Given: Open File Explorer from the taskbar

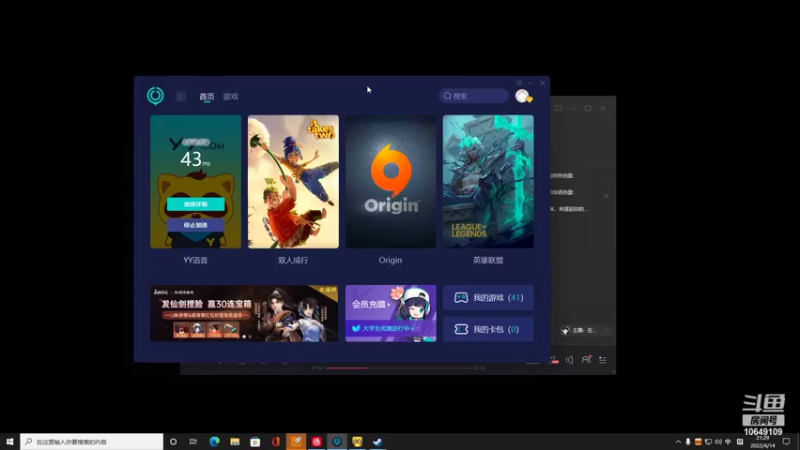Looking at the screenshot, I should 235,441.
